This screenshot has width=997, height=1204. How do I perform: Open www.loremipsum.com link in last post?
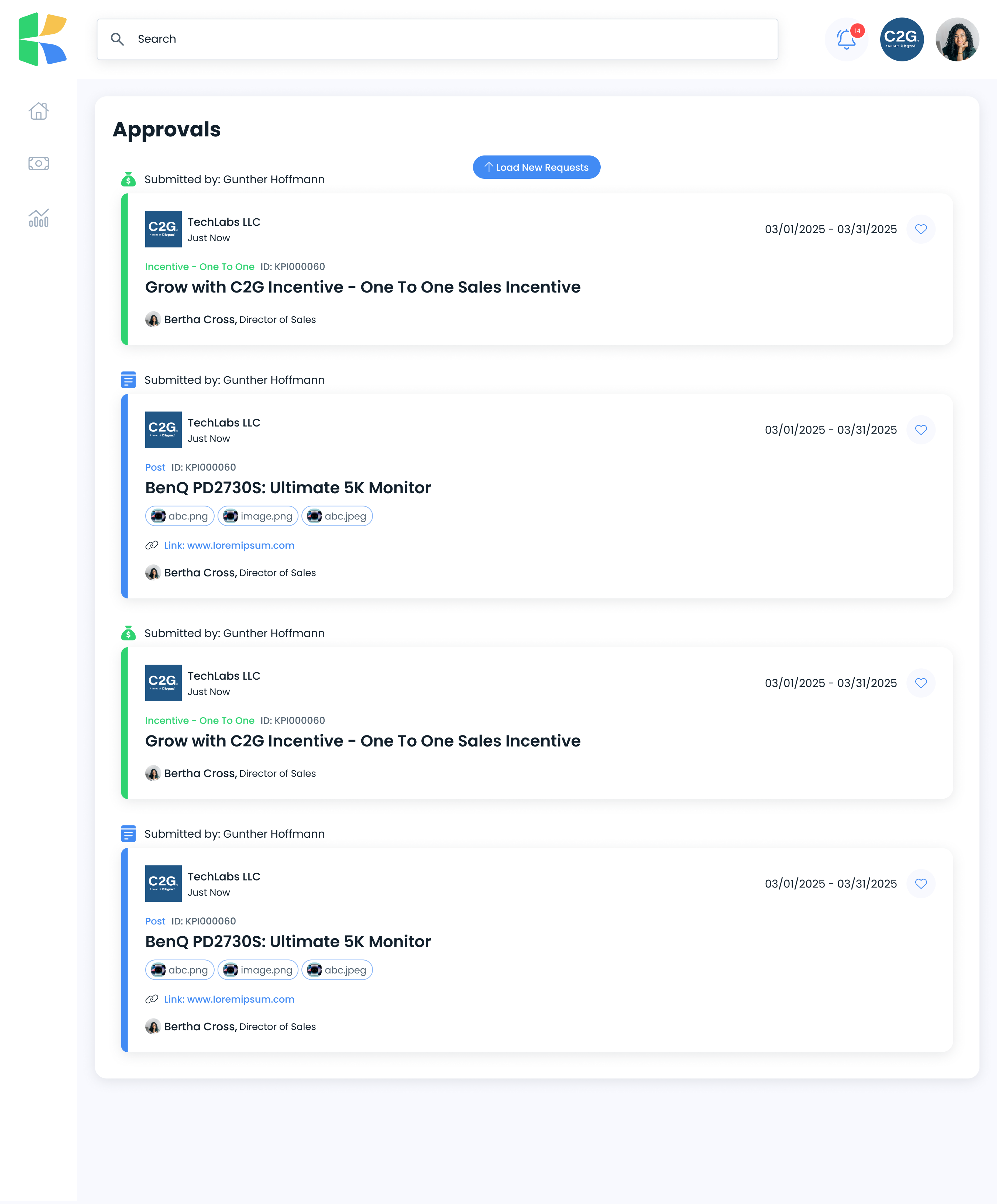(x=229, y=999)
